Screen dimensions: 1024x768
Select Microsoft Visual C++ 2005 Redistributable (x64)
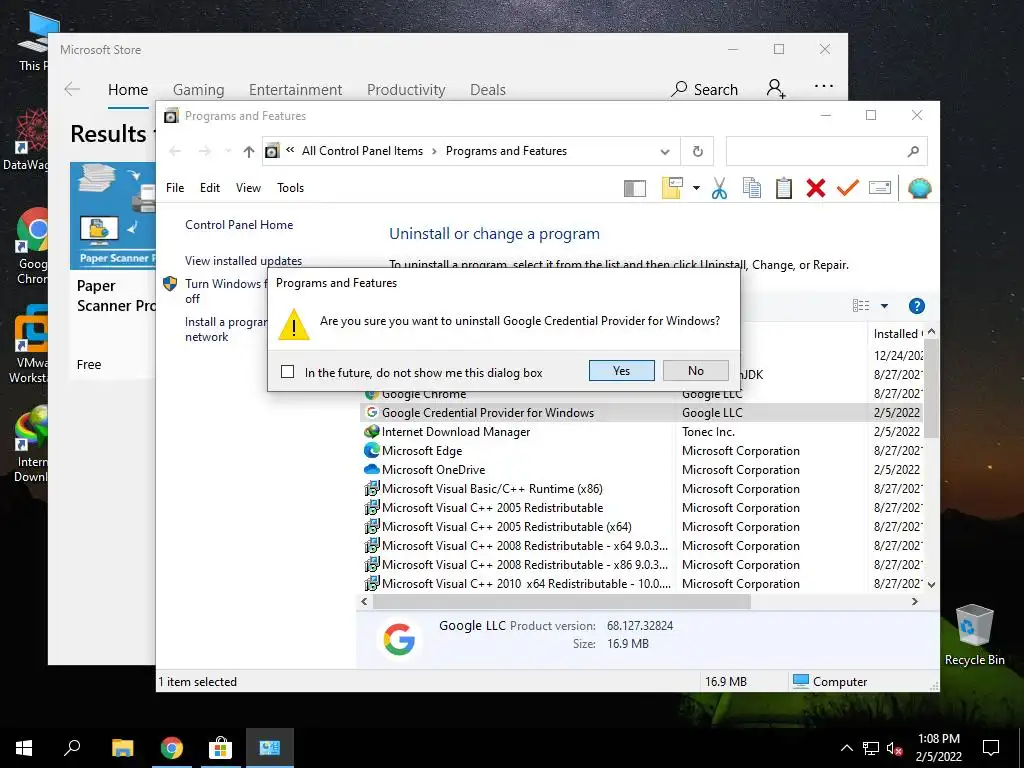pos(506,526)
